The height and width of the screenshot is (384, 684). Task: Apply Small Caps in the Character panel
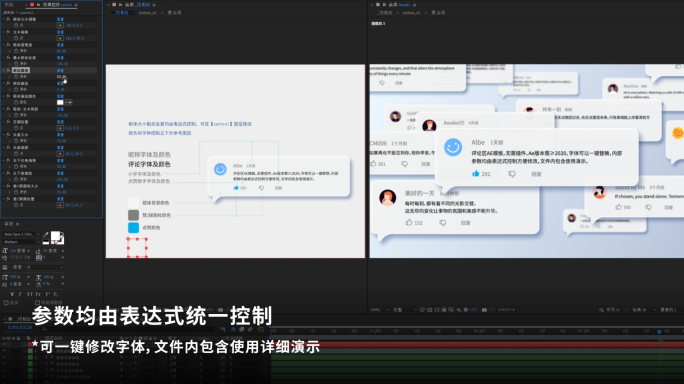38,294
